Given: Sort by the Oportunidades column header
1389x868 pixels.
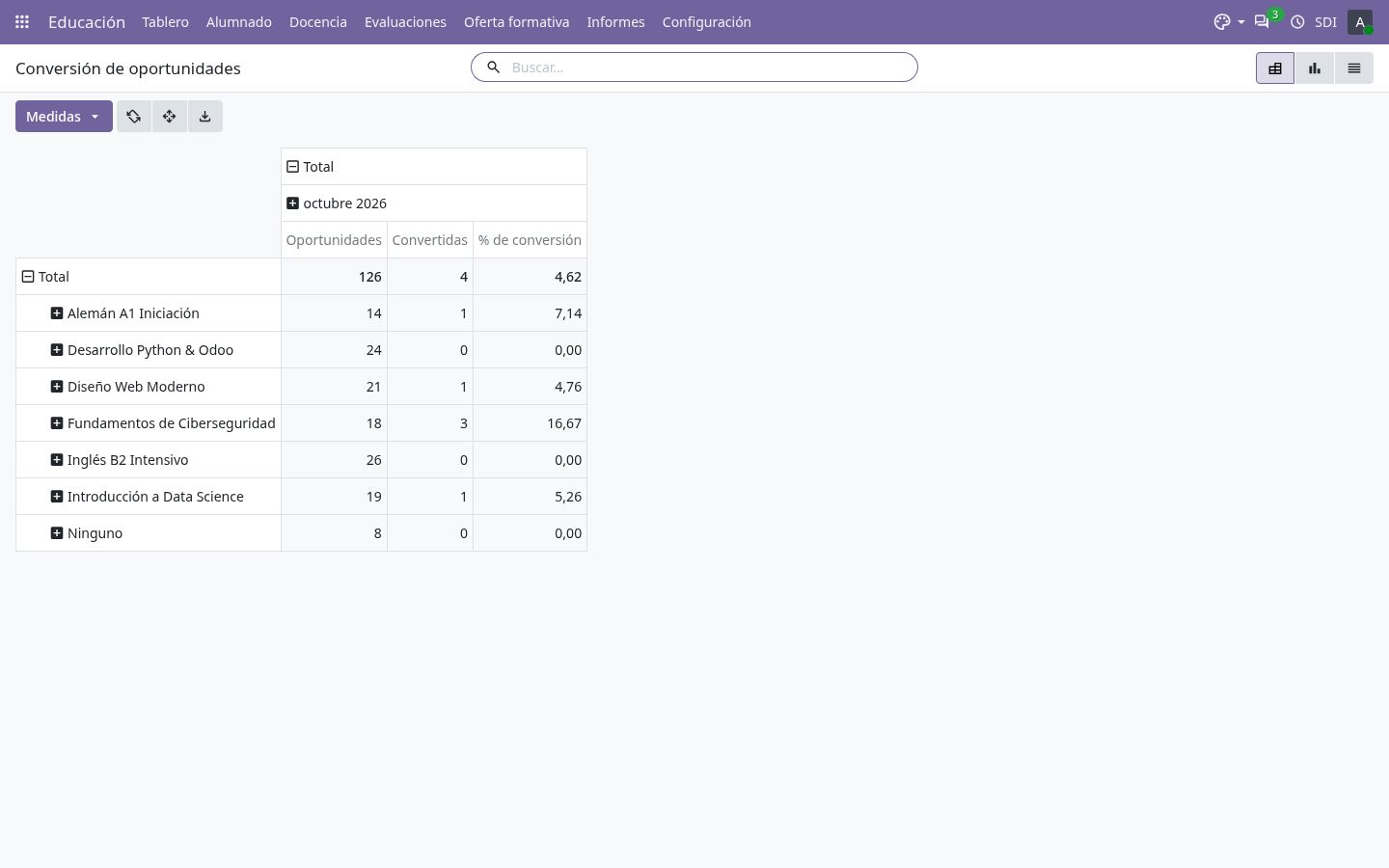Looking at the screenshot, I should pyautogui.click(x=334, y=240).
